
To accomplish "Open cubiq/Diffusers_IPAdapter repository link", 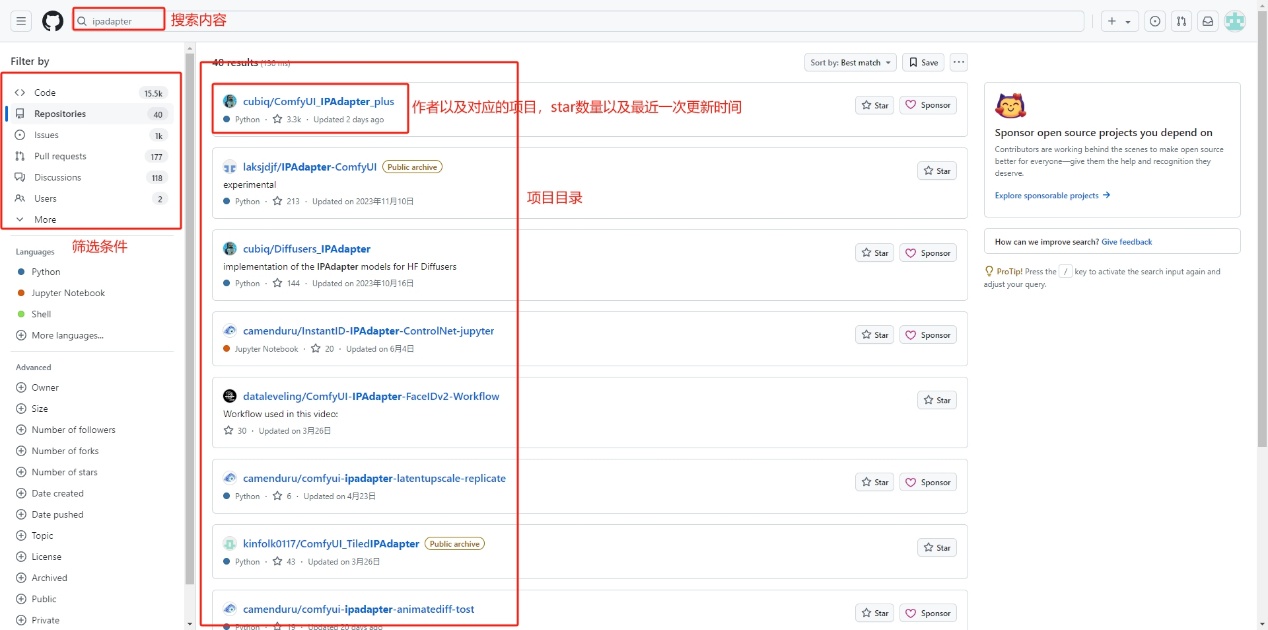I will coord(306,249).
